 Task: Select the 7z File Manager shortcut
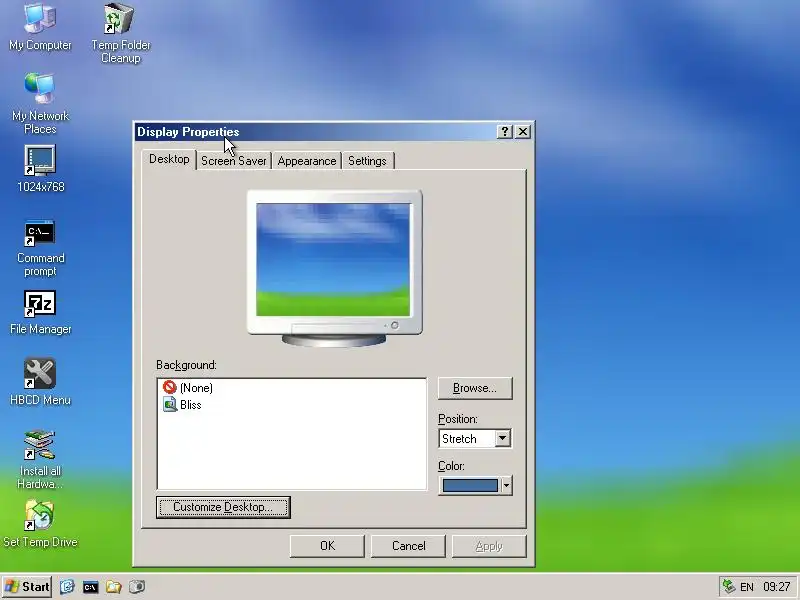[x=40, y=313]
